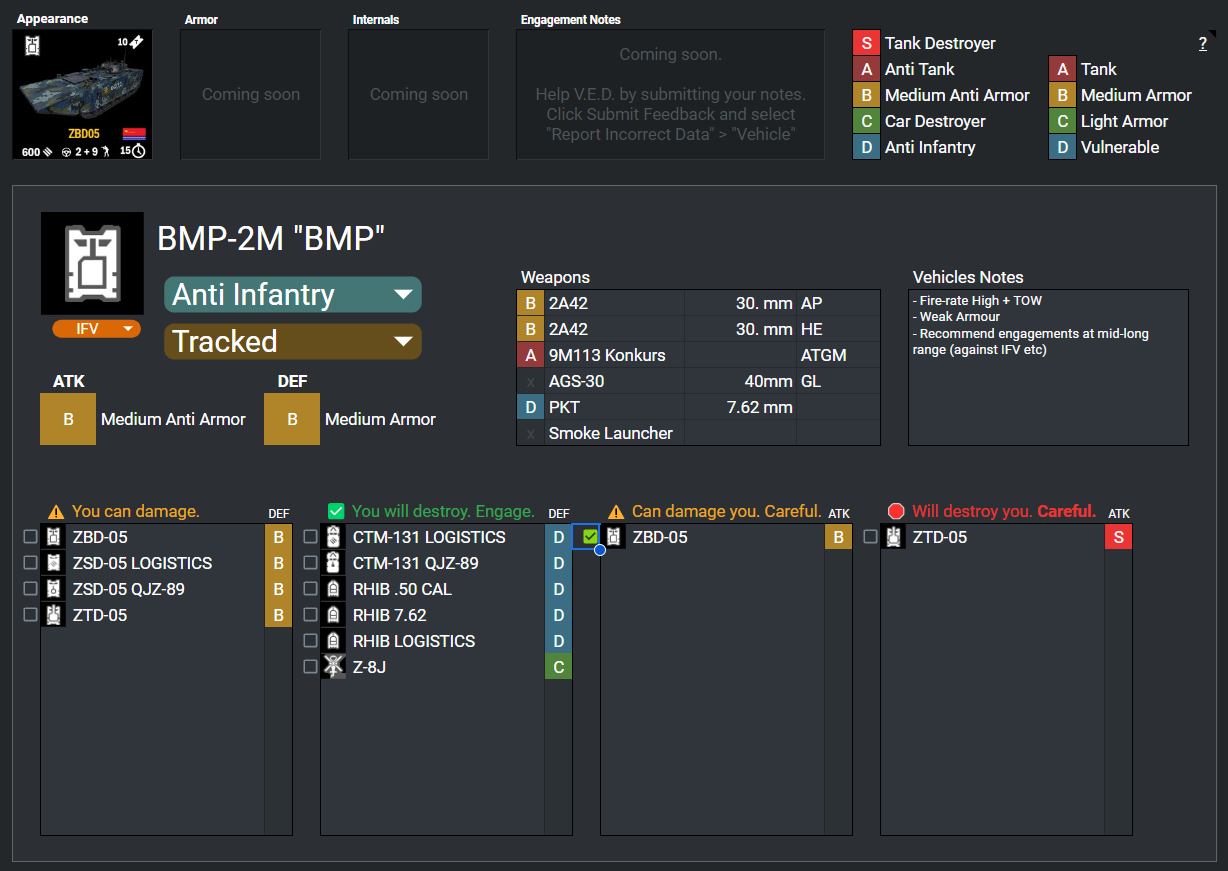
Task: Tick the RHIB LOGISTICS checkbox
Action: tap(310, 641)
